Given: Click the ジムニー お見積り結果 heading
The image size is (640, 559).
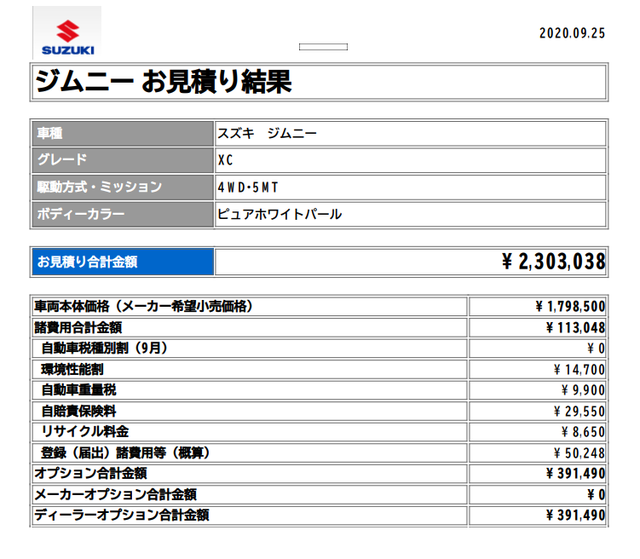Looking at the screenshot, I should click(163, 82).
